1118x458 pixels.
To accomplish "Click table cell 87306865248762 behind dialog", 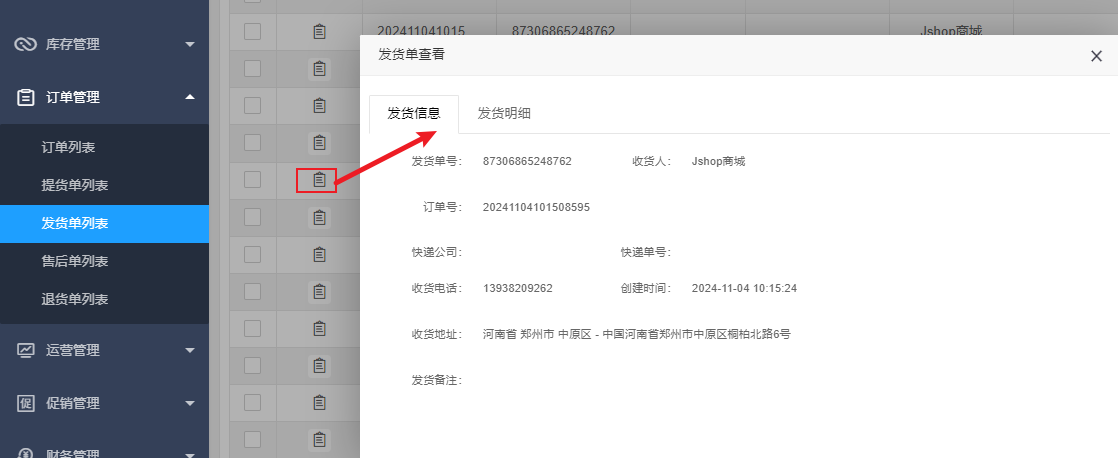I will (x=563, y=31).
